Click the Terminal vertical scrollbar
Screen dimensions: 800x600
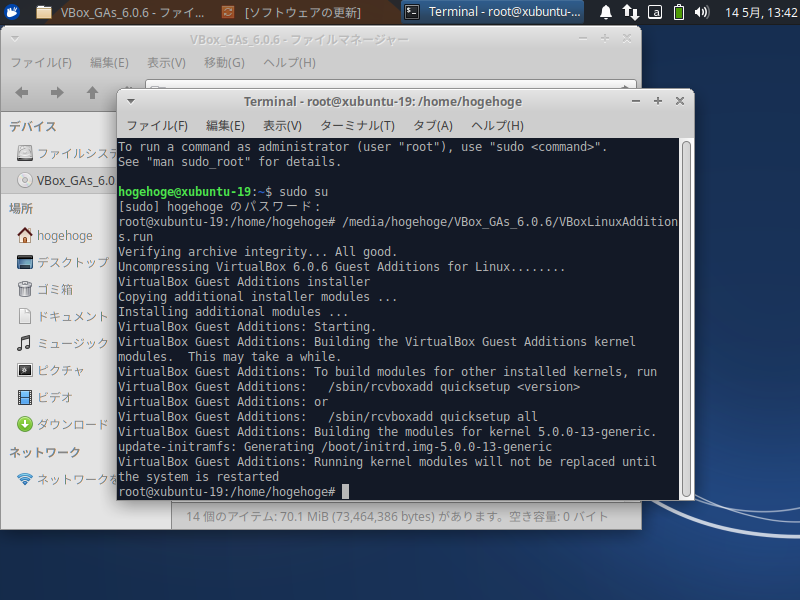point(686,319)
